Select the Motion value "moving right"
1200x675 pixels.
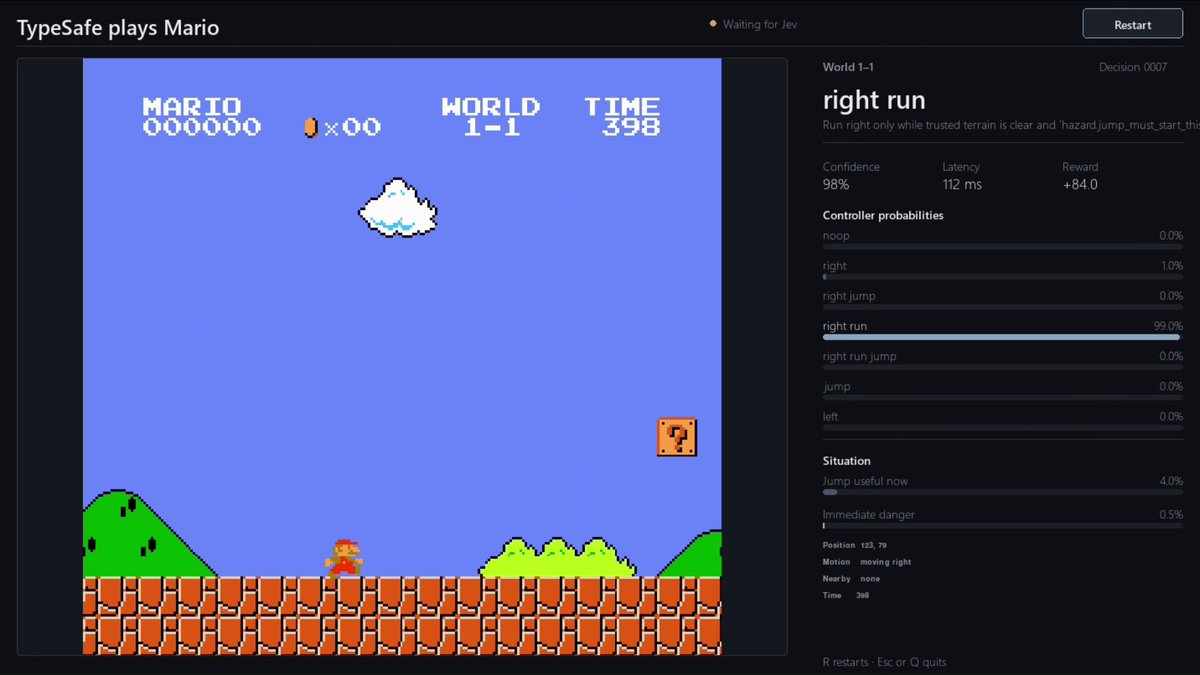(x=884, y=562)
